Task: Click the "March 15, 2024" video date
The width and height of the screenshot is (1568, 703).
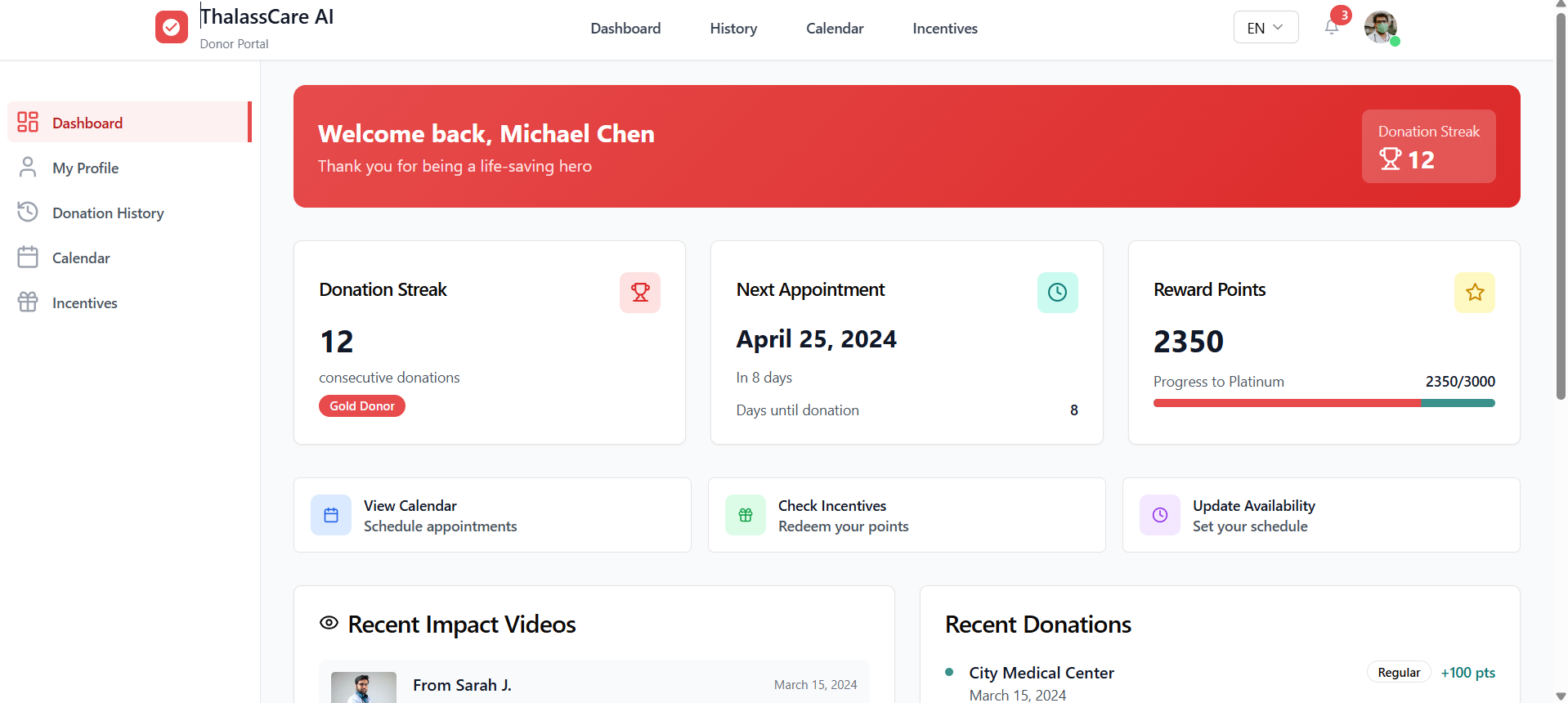Action: click(x=815, y=684)
